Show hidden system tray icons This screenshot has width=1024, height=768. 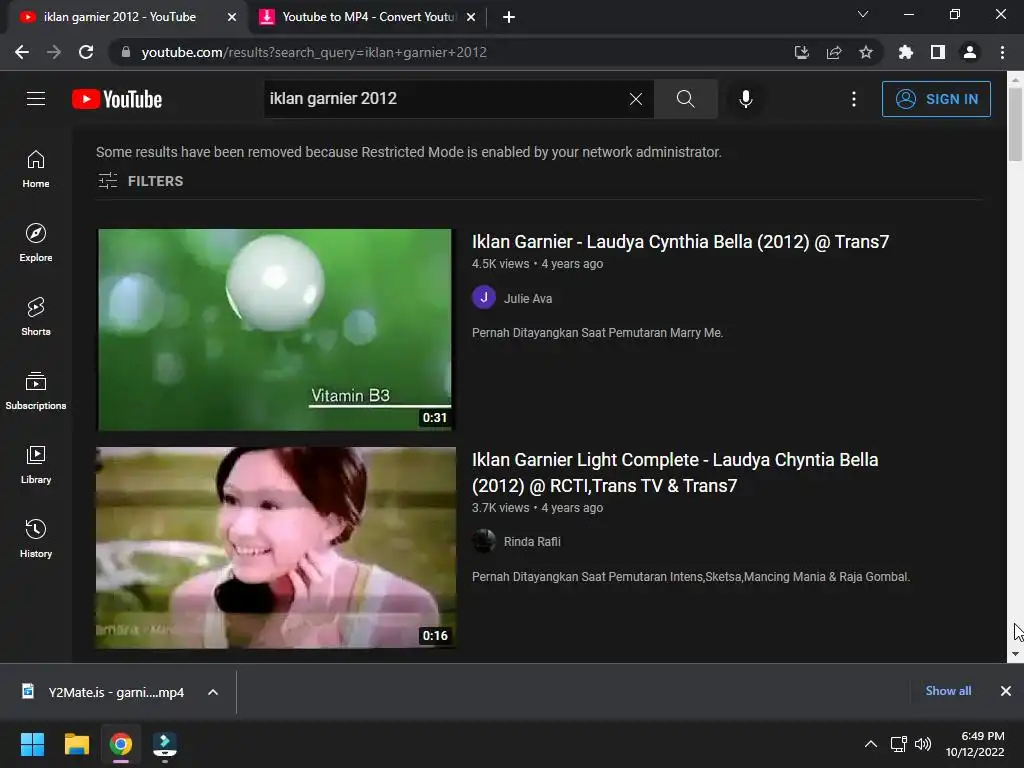[870, 744]
